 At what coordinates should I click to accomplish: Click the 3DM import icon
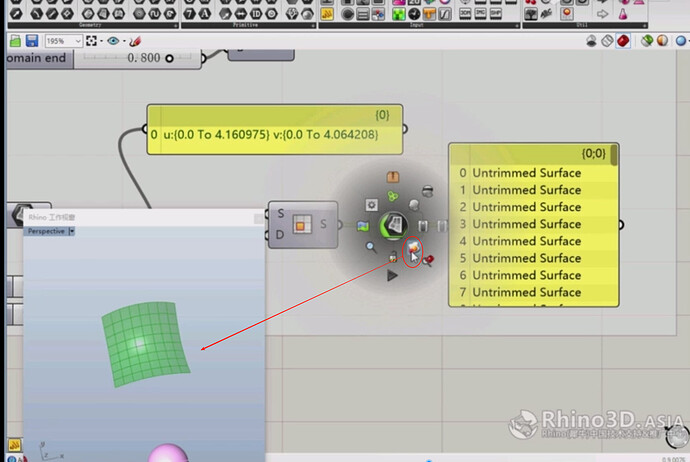[465, 13]
